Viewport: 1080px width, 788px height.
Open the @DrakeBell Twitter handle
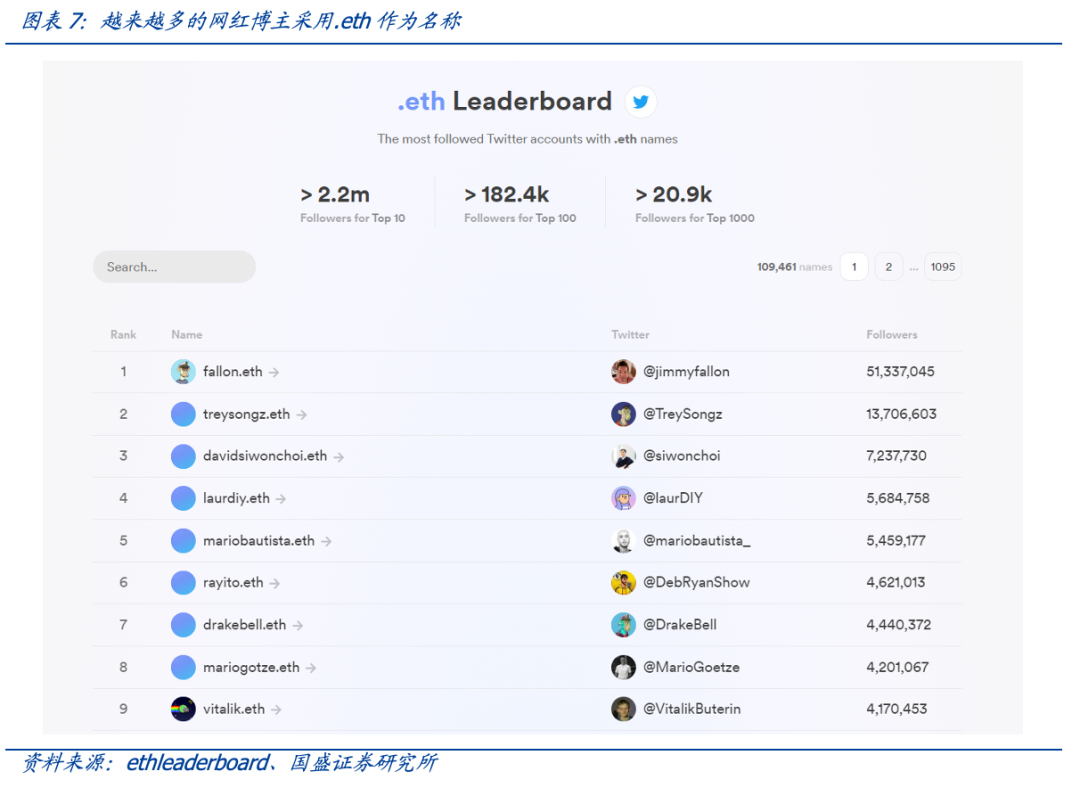680,625
